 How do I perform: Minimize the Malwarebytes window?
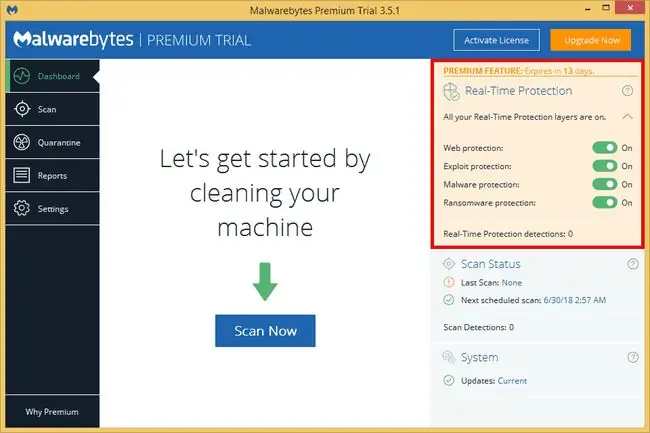click(587, 9)
